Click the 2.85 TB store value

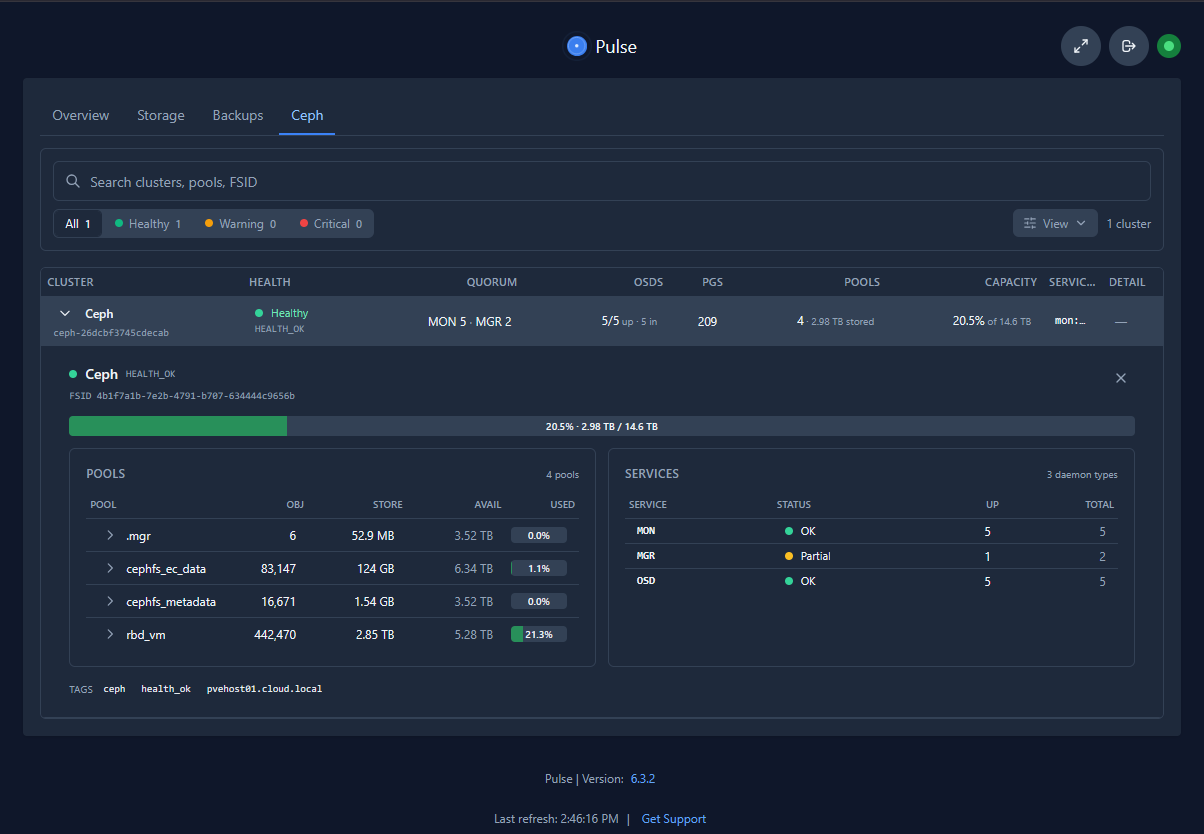(x=375, y=634)
